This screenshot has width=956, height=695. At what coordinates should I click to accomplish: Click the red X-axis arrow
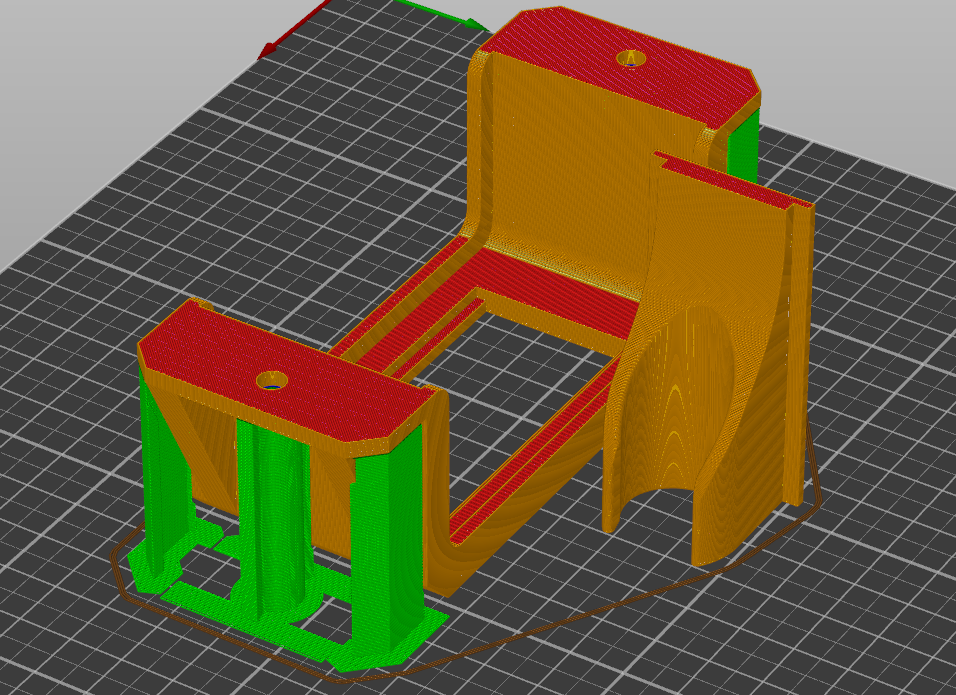pyautogui.click(x=294, y=29)
